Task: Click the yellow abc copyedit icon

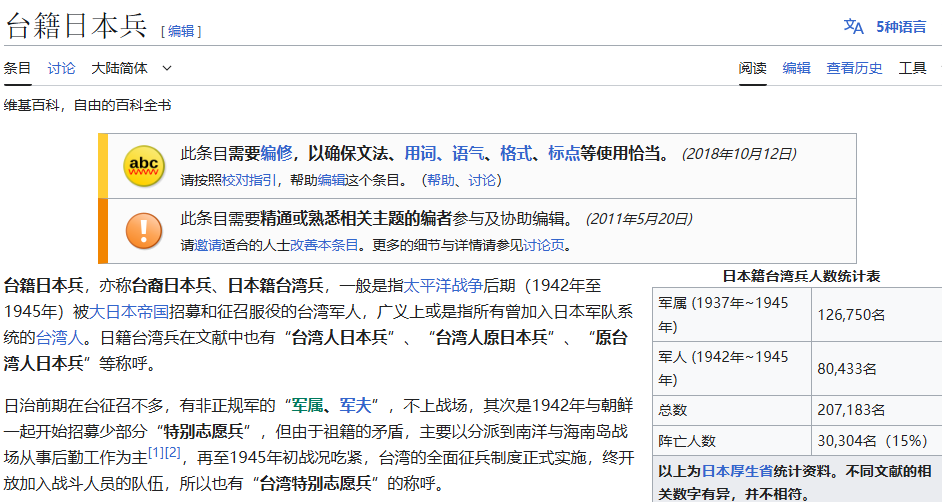Action: [144, 166]
